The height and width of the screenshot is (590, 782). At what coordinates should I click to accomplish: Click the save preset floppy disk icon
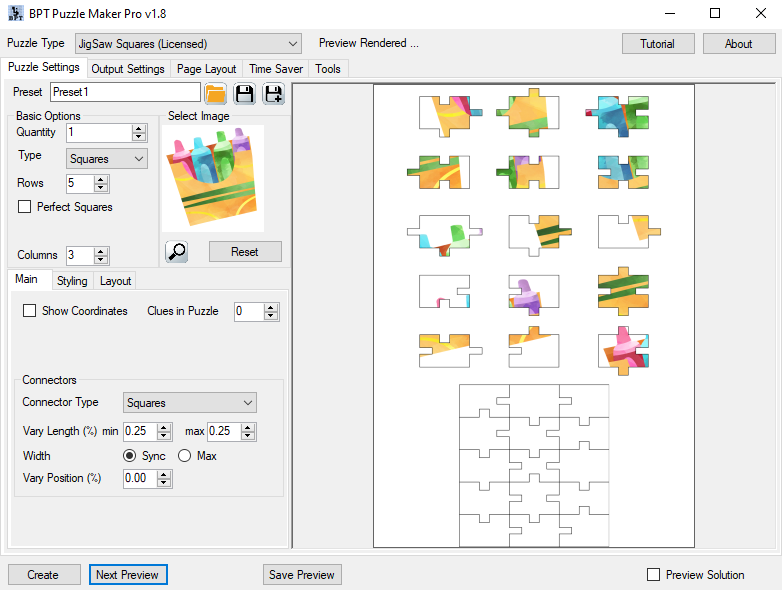click(x=244, y=93)
